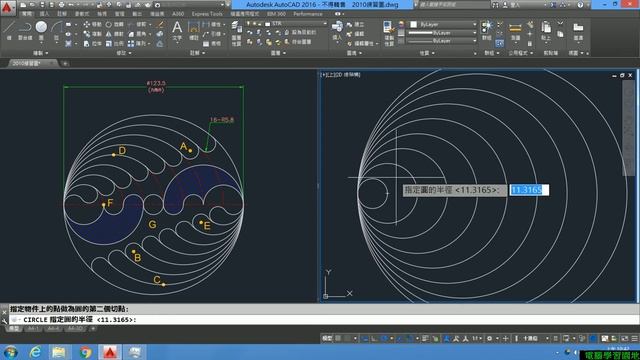
Task: Click the Undo arrow in quick access toolbar
Action: (71, 5)
